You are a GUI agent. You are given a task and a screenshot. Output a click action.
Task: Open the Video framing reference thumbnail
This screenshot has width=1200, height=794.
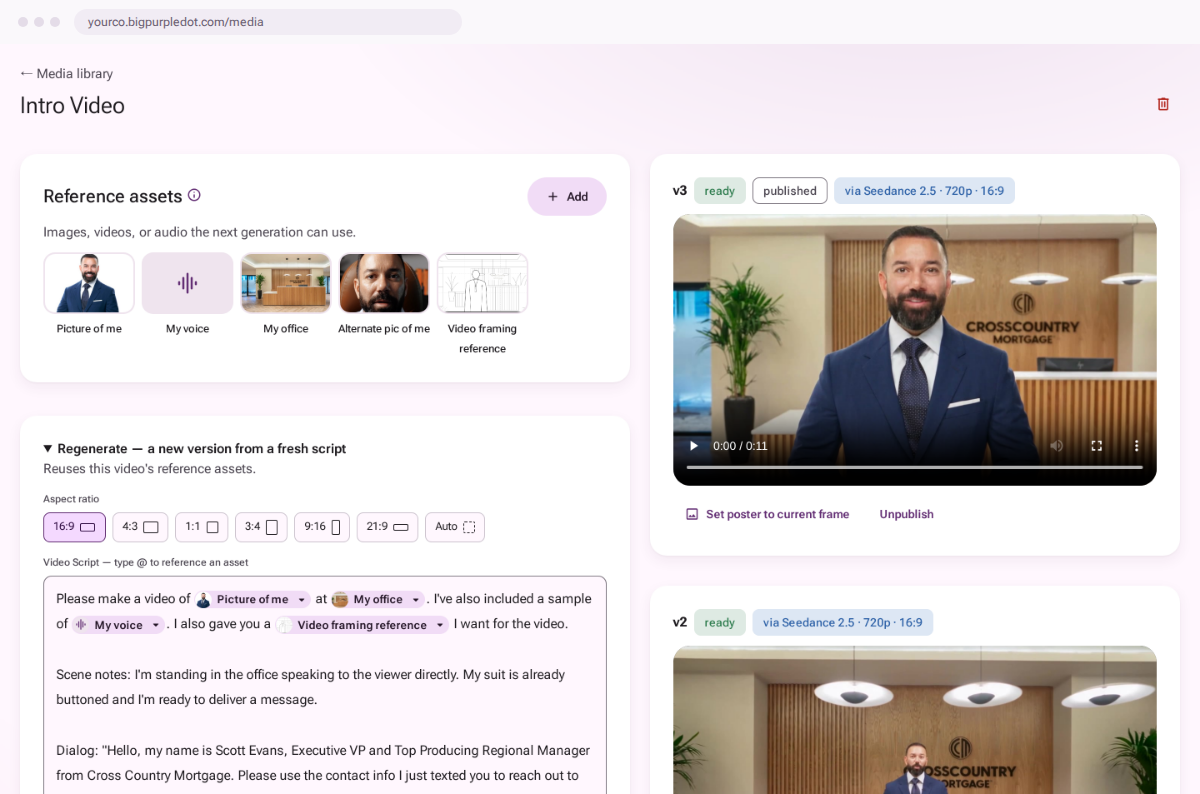pos(482,283)
